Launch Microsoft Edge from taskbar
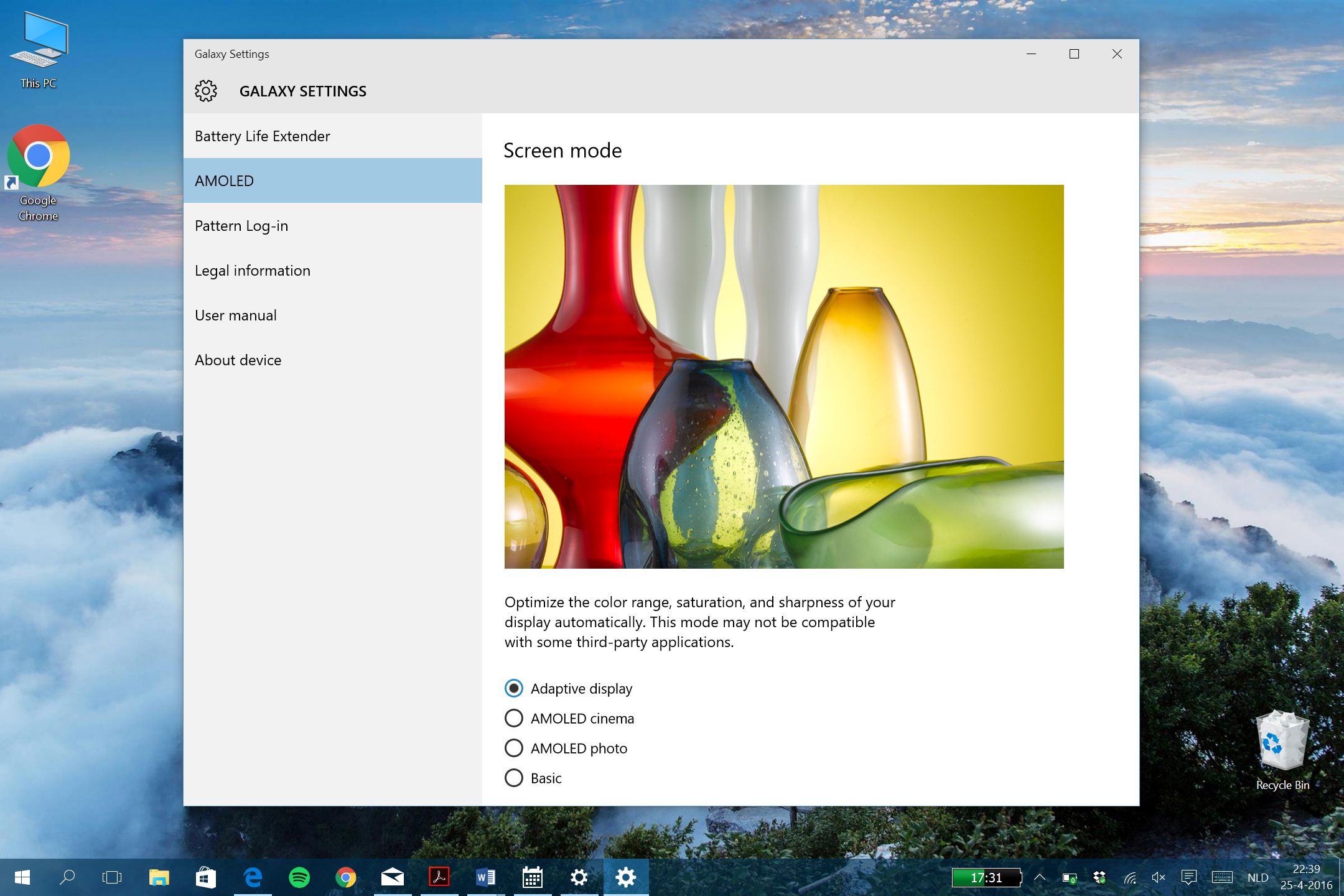This screenshot has height=896, width=1344. [253, 877]
